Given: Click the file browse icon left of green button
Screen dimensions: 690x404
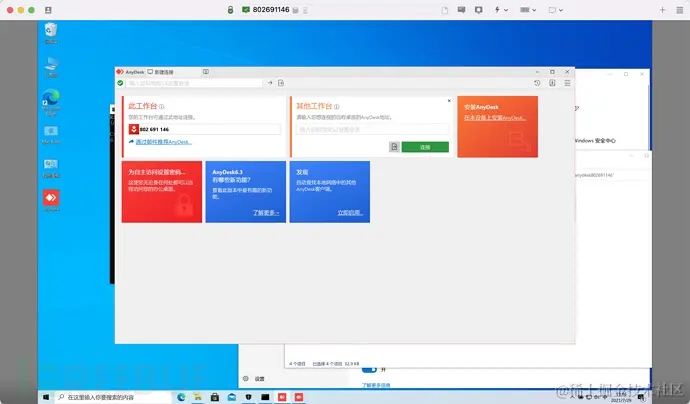Looking at the screenshot, I should tap(394, 147).
